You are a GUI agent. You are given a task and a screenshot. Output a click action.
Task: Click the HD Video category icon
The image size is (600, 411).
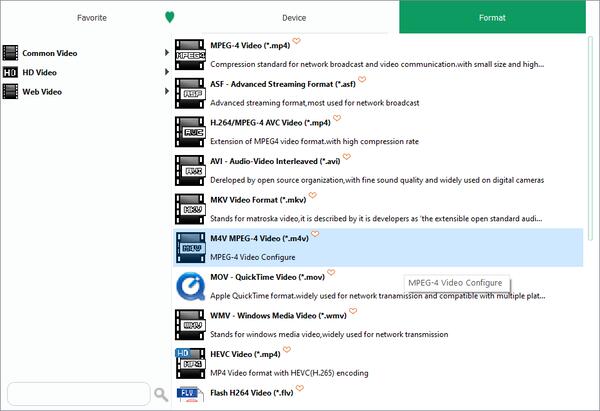click(x=10, y=72)
